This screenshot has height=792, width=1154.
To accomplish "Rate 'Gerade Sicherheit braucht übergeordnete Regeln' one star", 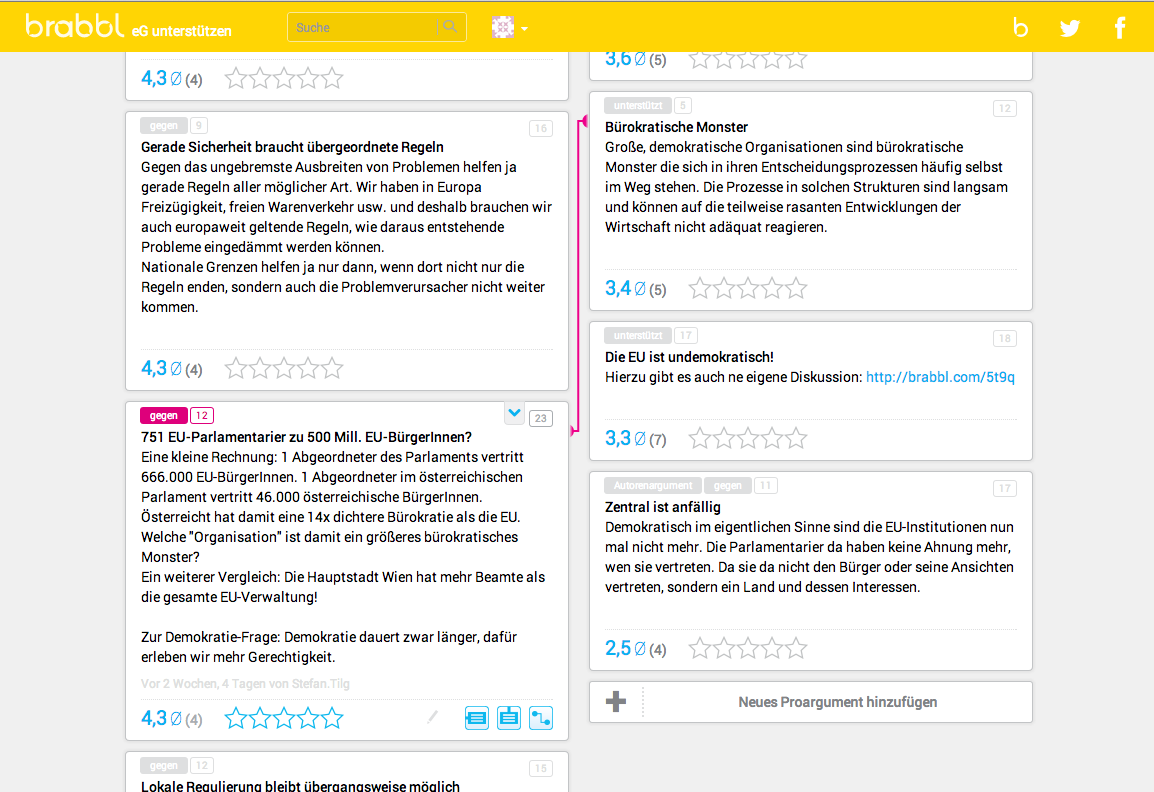I will (236, 368).
